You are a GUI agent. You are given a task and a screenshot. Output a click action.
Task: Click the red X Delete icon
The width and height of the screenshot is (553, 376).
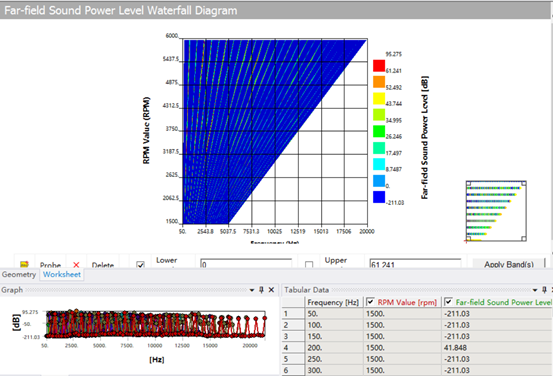coord(76,265)
